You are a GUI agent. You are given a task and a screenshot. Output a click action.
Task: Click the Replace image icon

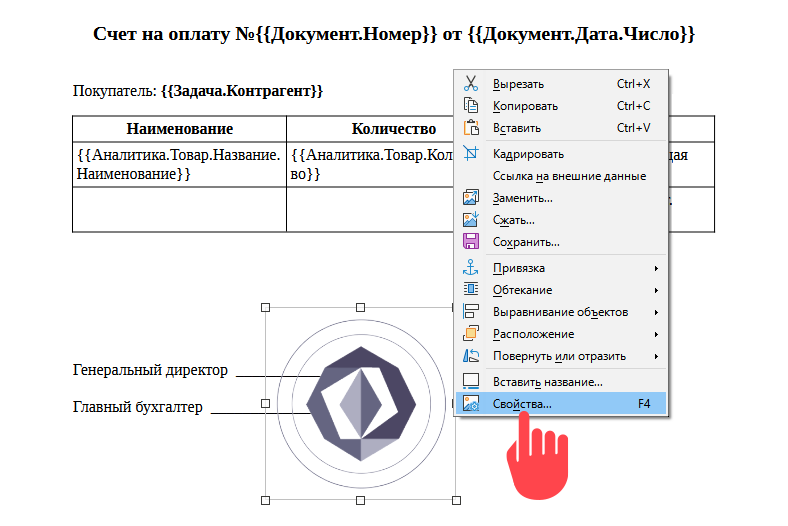(471, 197)
